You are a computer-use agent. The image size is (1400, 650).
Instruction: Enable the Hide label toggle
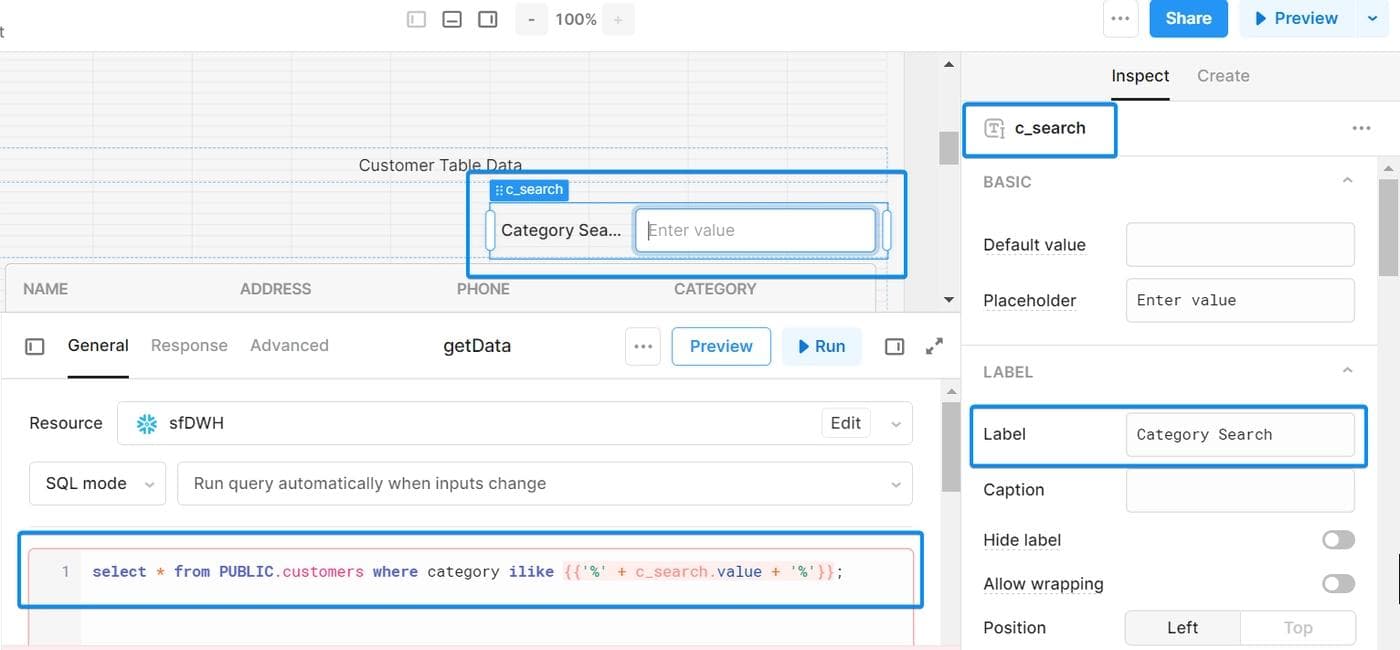[1338, 540]
